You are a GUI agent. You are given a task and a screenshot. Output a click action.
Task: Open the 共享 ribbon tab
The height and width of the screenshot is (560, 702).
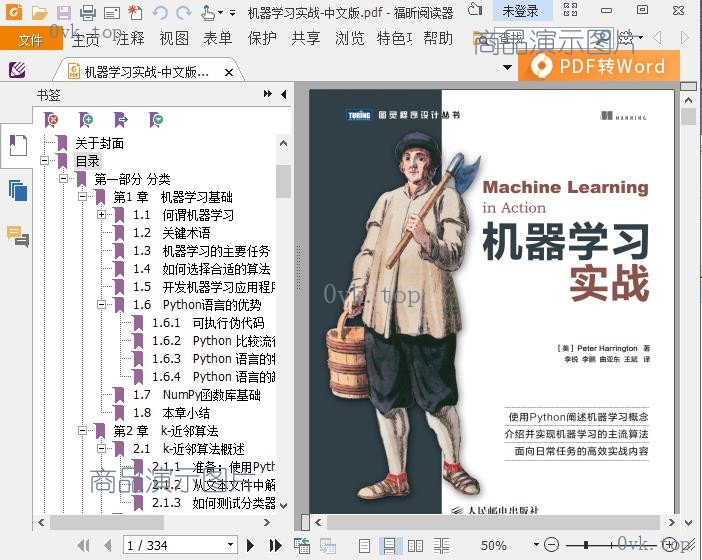[306, 38]
